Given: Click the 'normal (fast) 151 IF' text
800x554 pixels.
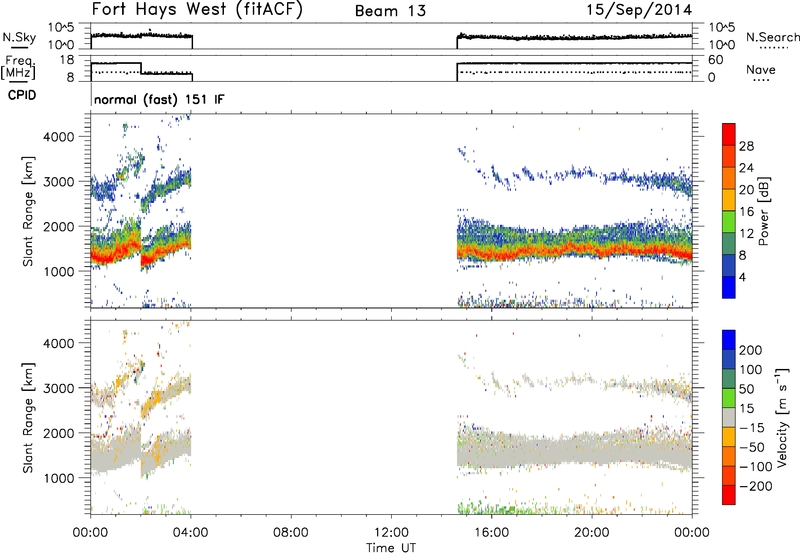Looking at the screenshot, I should pyautogui.click(x=159, y=99).
